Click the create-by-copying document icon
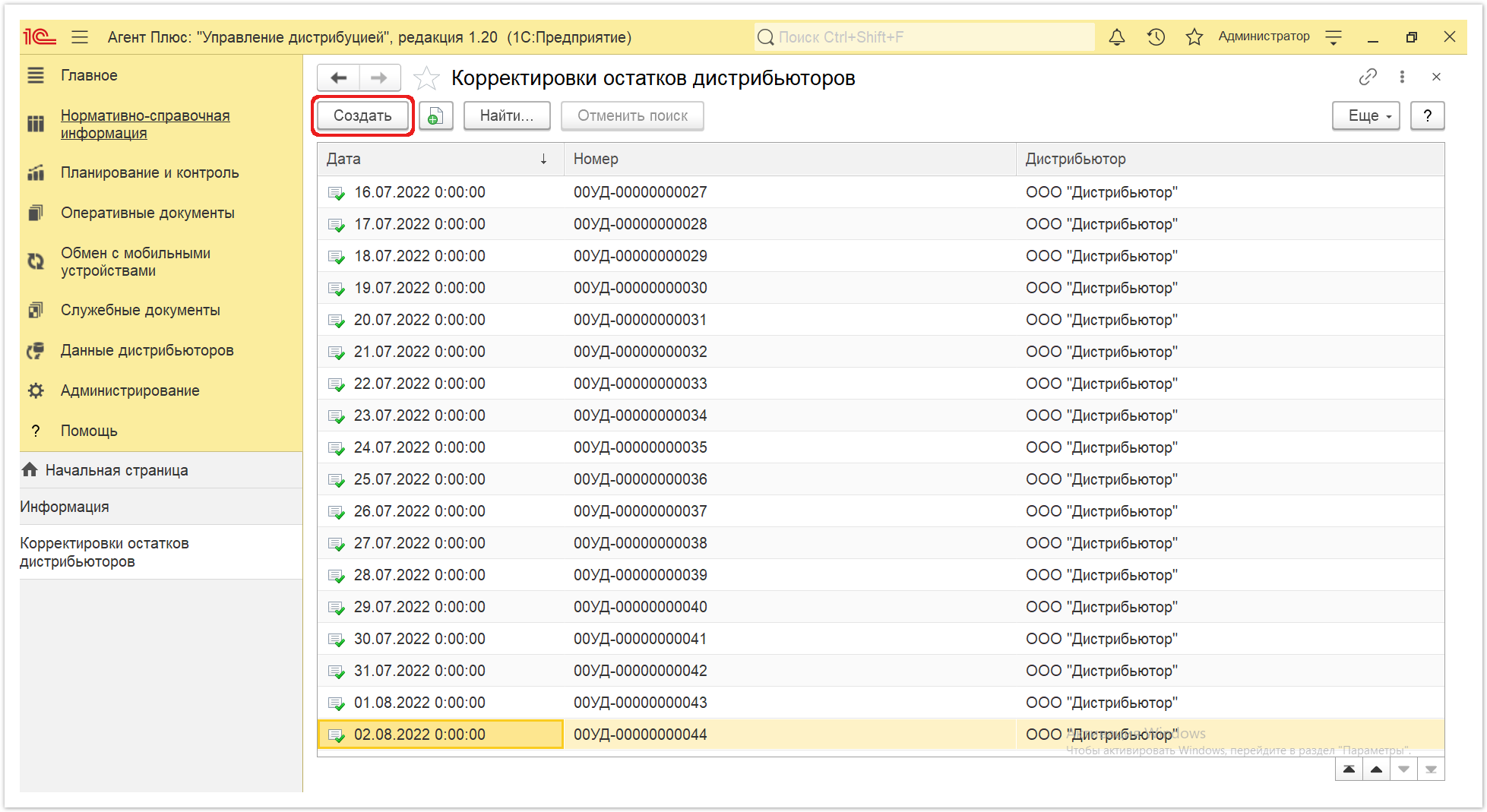 (x=436, y=116)
